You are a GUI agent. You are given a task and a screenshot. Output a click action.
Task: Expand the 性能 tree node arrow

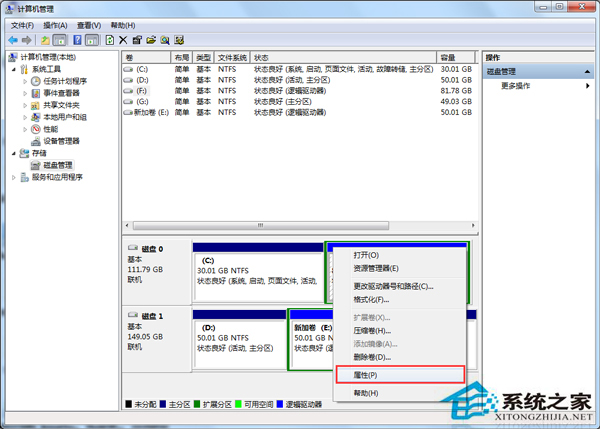(25, 129)
